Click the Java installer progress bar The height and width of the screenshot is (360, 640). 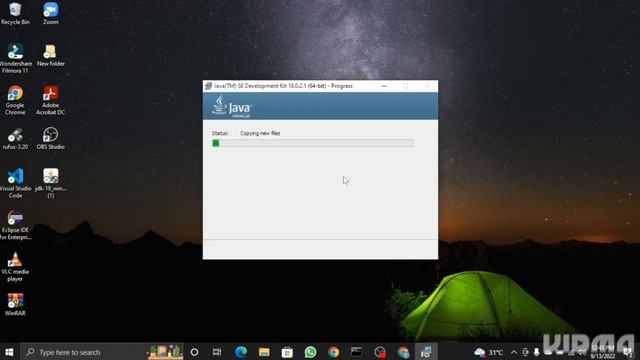(313, 143)
